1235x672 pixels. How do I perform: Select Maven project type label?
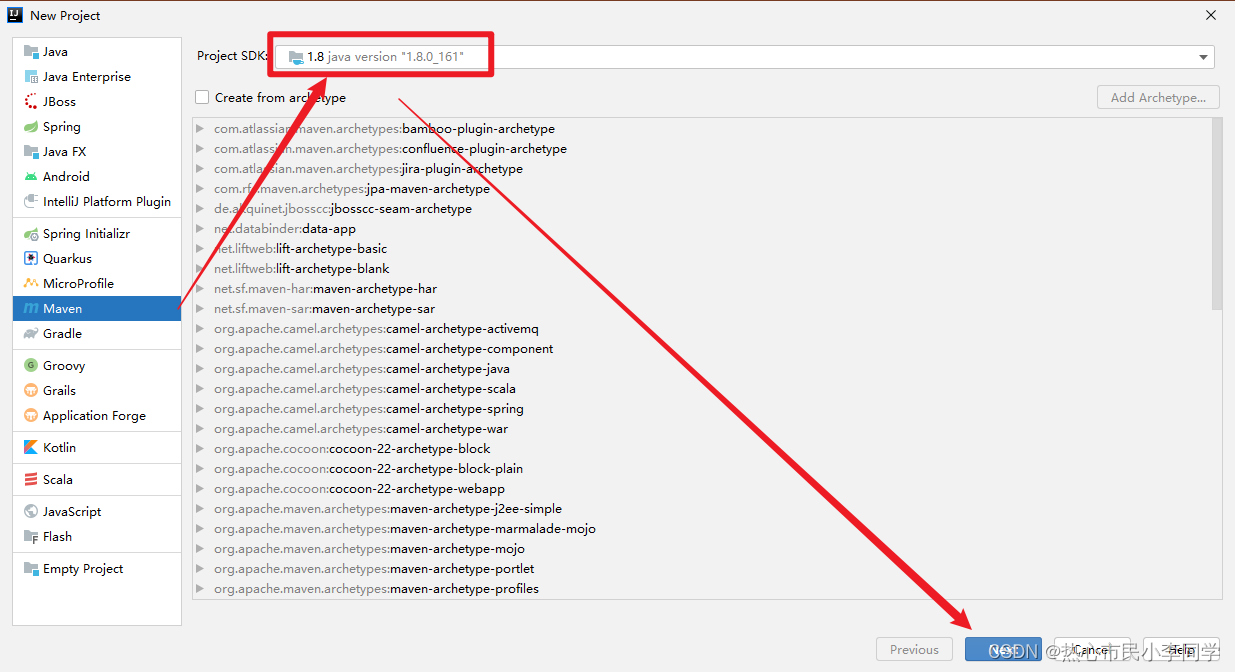click(63, 308)
